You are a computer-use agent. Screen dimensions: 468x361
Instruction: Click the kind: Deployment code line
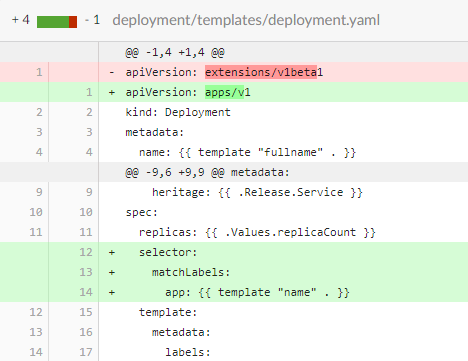coord(178,112)
